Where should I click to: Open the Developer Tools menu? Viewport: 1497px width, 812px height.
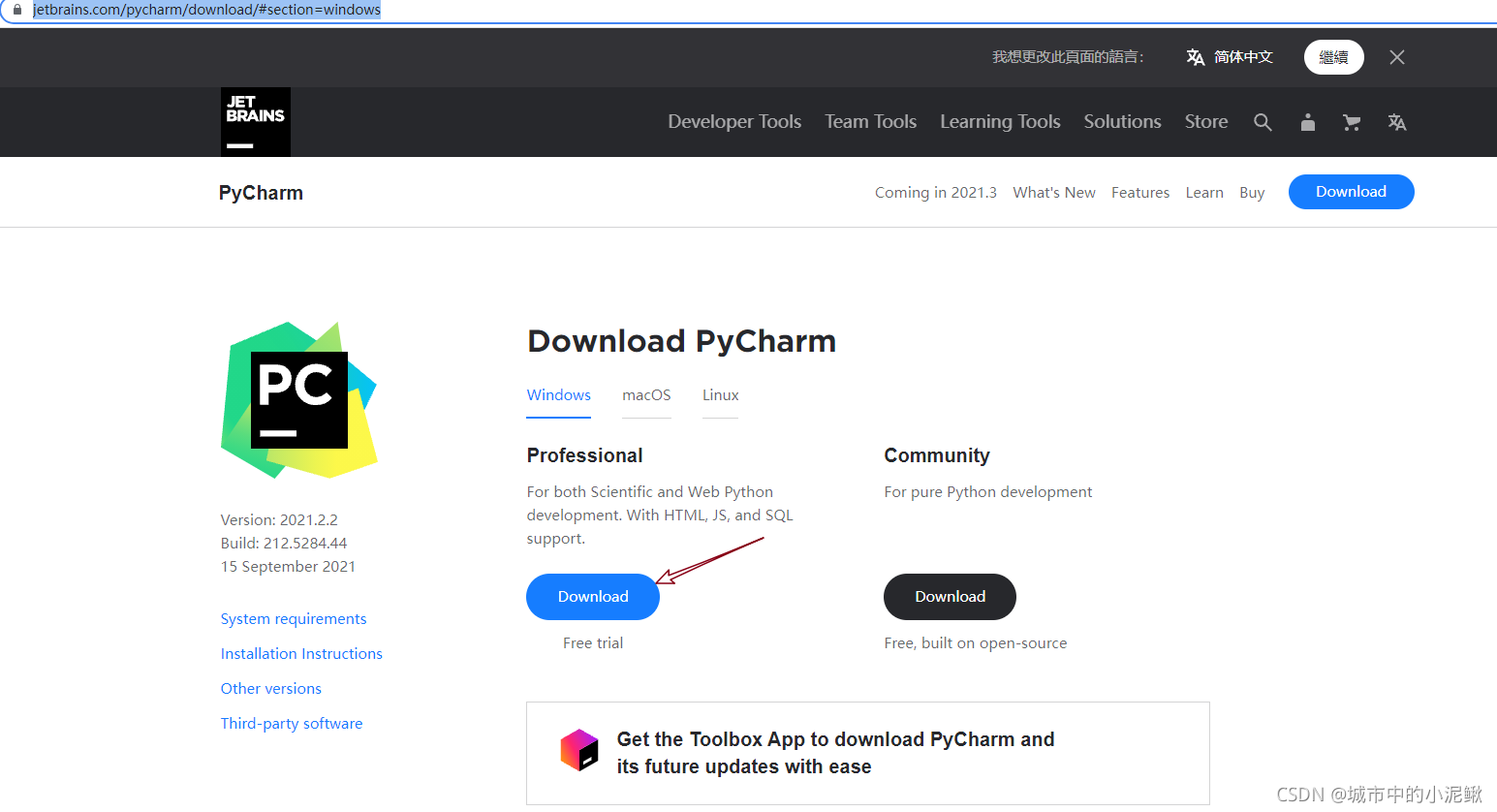point(733,122)
